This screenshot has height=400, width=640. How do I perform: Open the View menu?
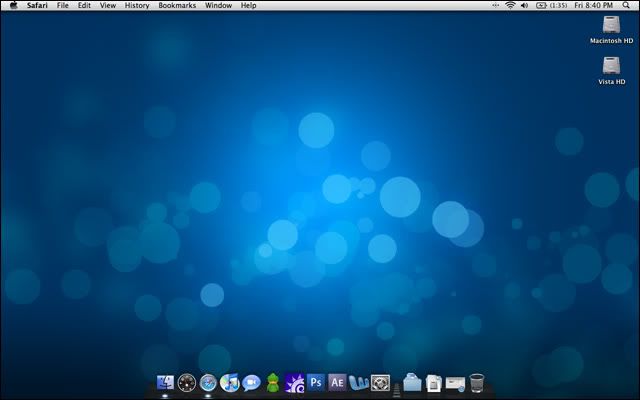[x=108, y=5]
